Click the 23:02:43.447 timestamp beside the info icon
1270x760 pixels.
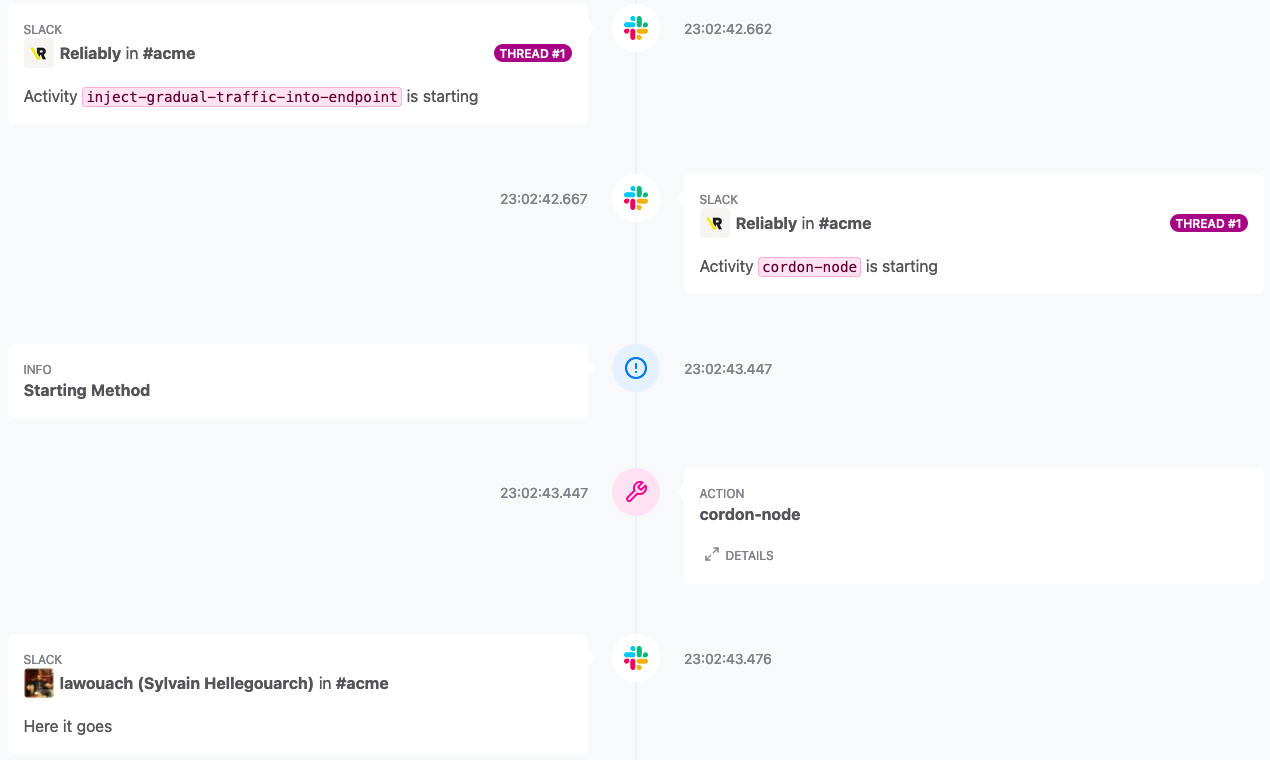click(x=728, y=369)
